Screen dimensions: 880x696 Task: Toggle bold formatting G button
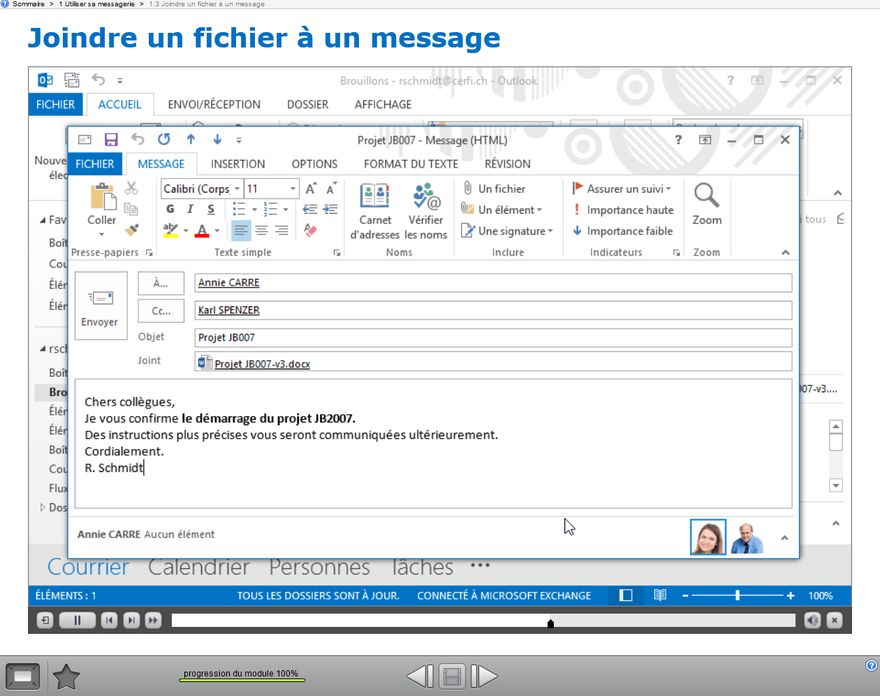(170, 210)
